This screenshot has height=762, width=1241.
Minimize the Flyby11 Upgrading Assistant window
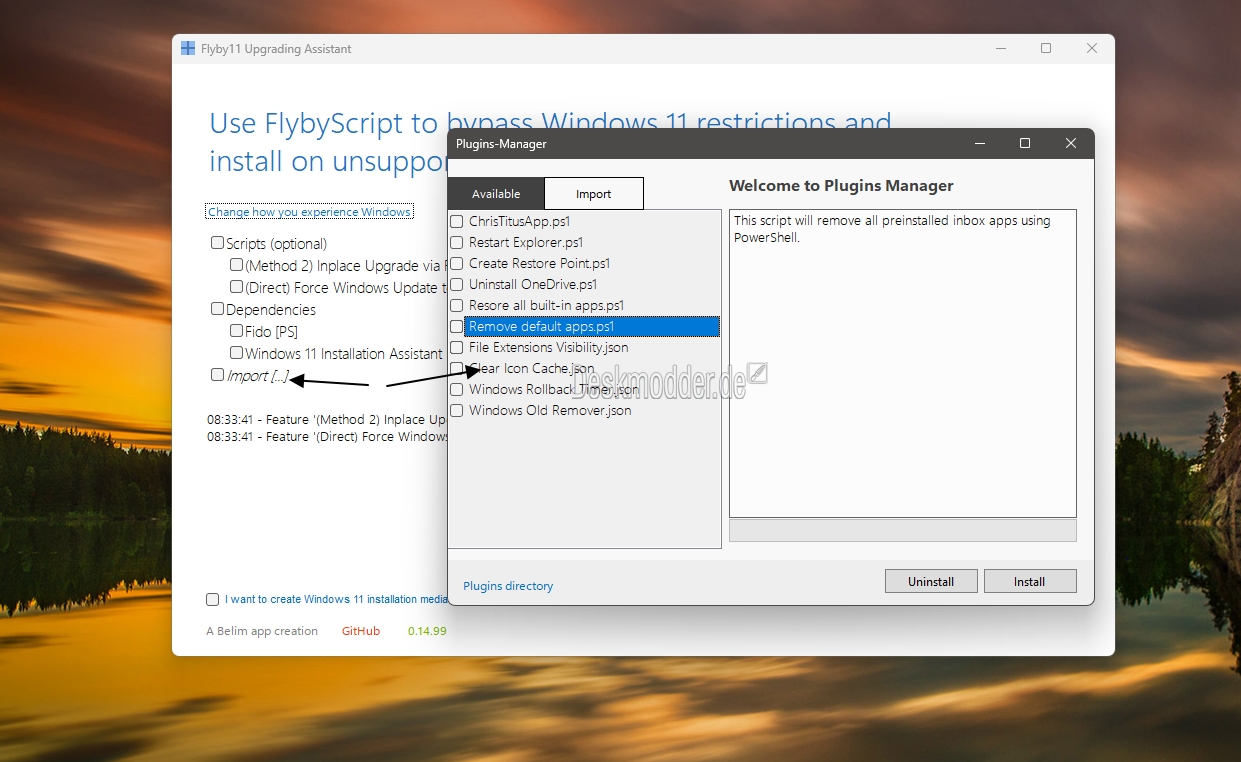1000,48
